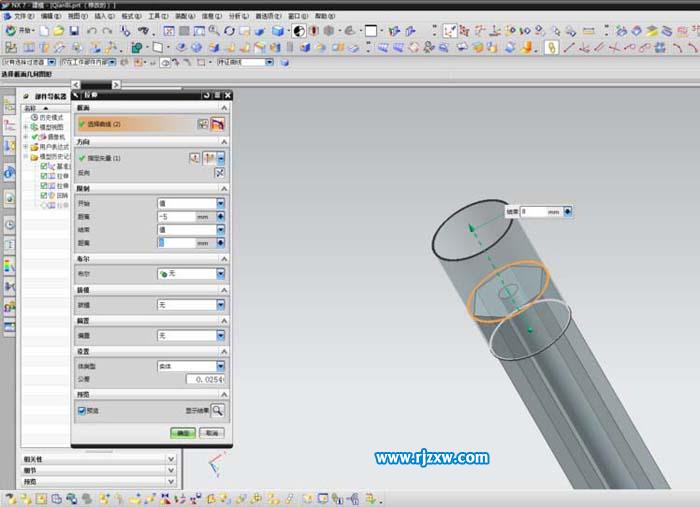Click the white color swatch in the toolbar
This screenshot has width=700, height=507.
(371, 32)
